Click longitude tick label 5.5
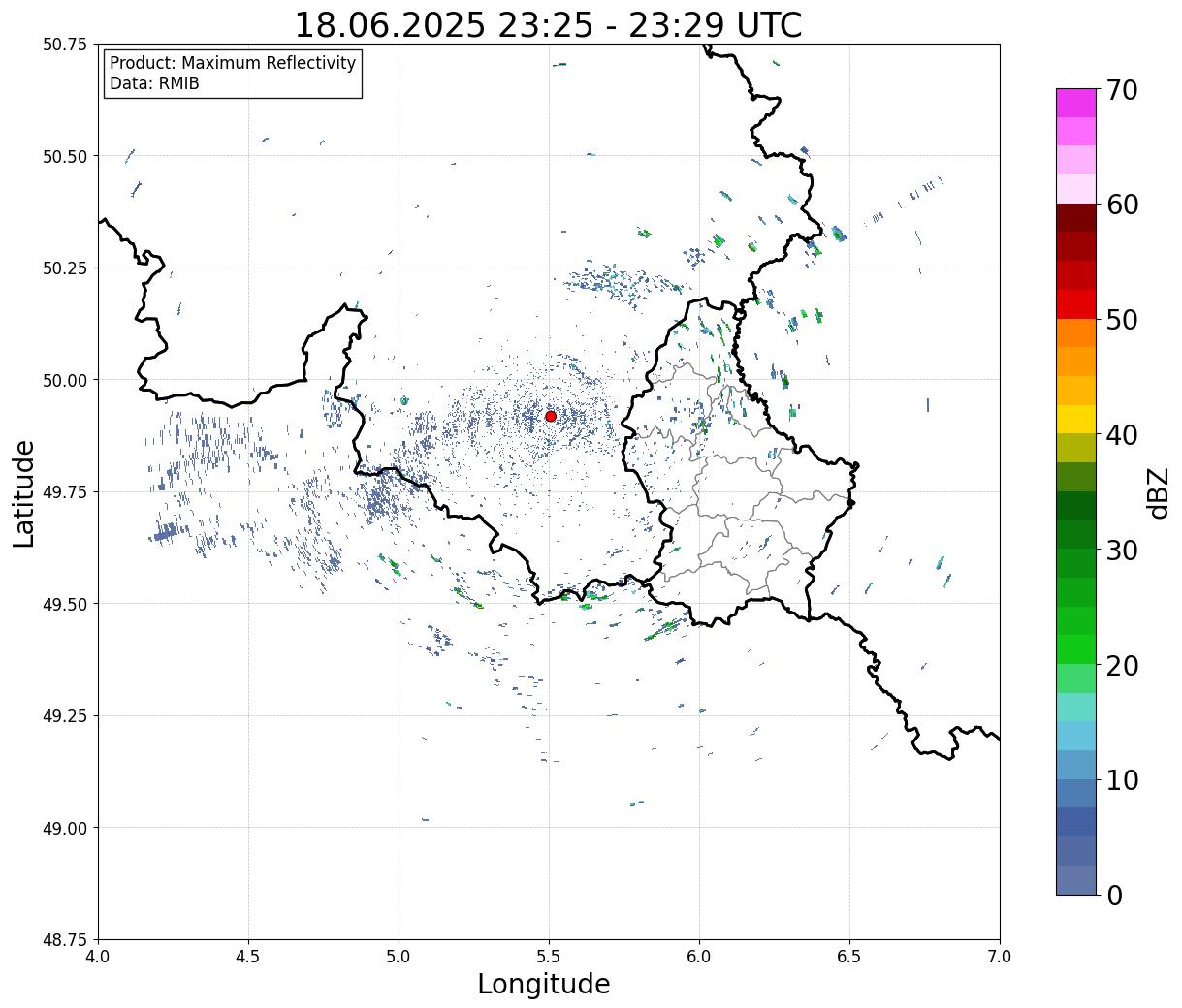The height and width of the screenshot is (1008, 1182). point(549,957)
